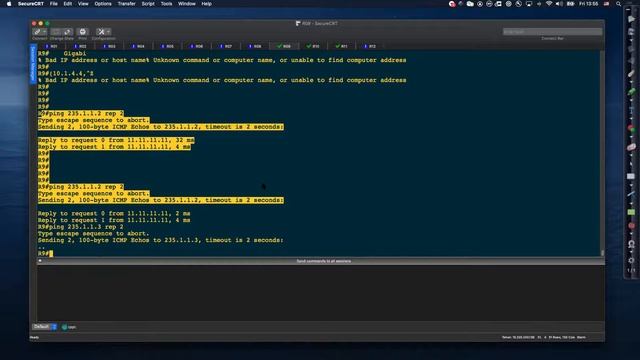Open the Apple menu
640x360 pixels.
pos(9,4)
